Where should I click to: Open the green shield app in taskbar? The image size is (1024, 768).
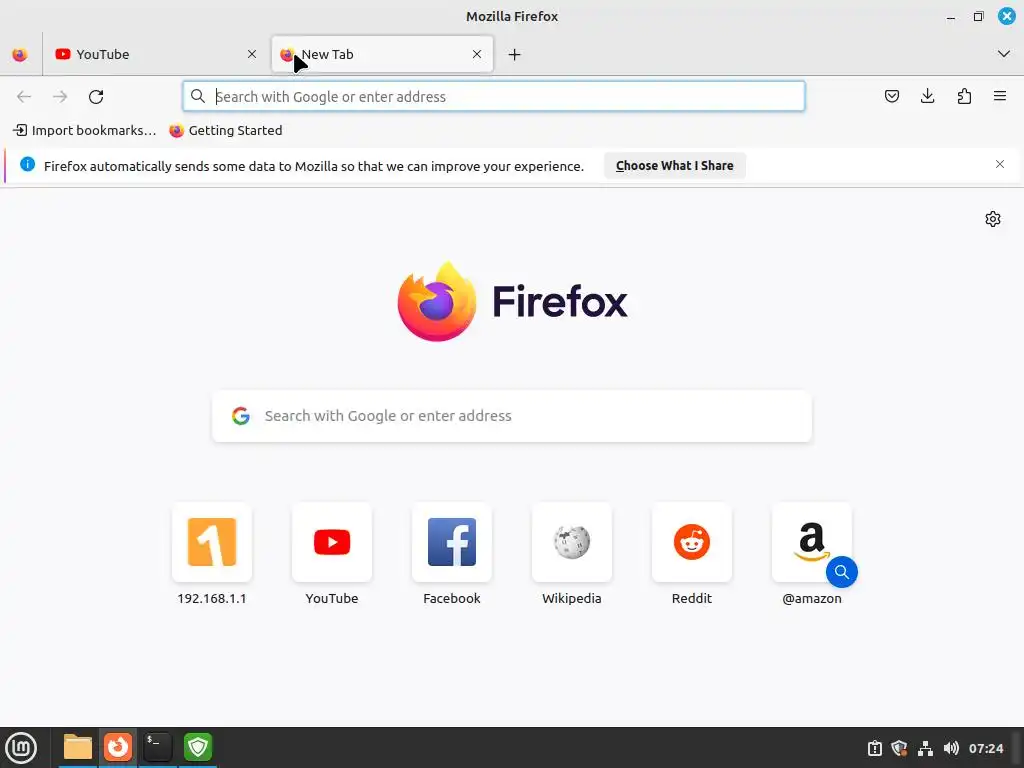click(x=198, y=747)
